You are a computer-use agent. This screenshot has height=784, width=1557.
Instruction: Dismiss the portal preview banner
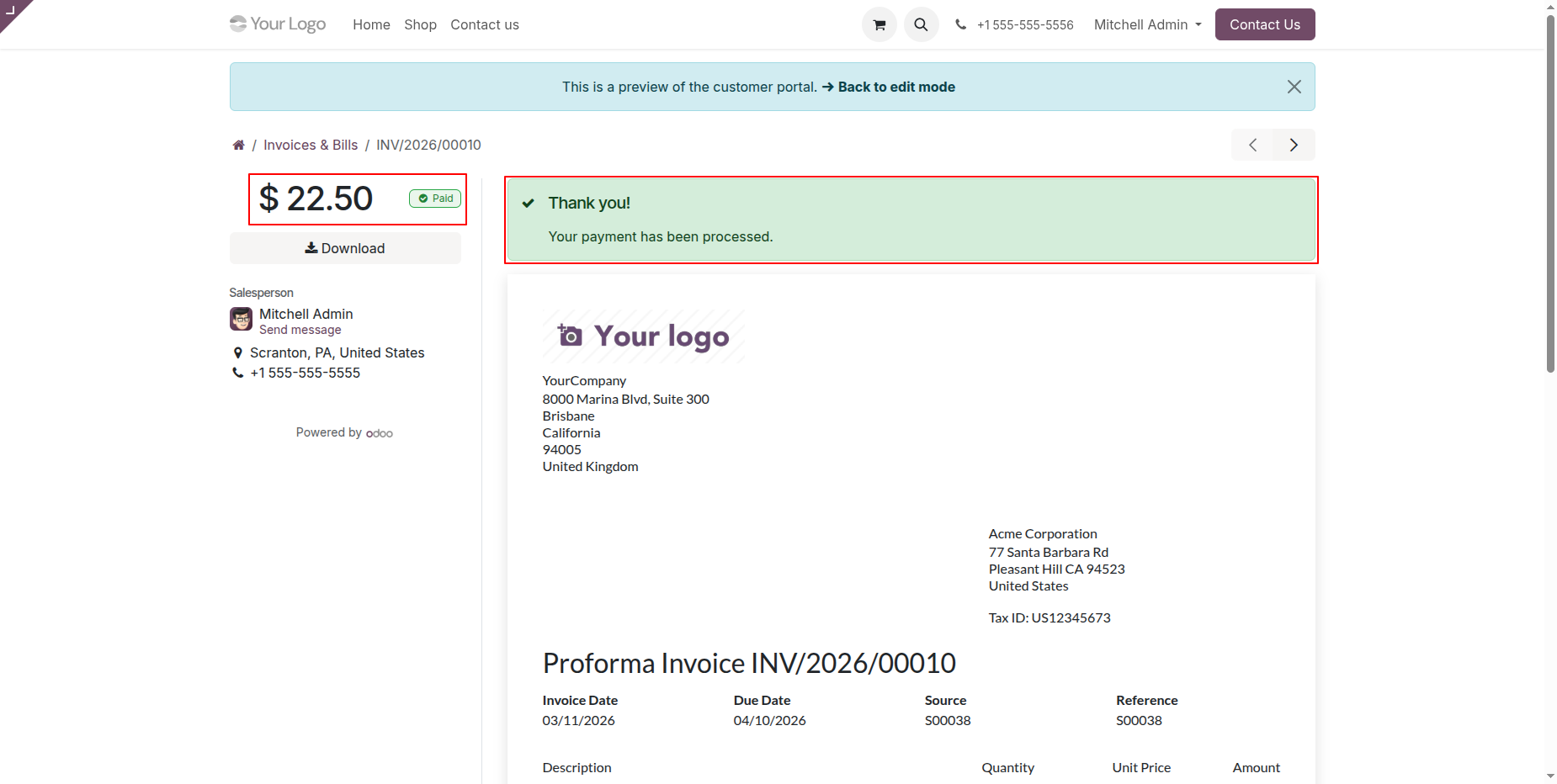[1294, 87]
